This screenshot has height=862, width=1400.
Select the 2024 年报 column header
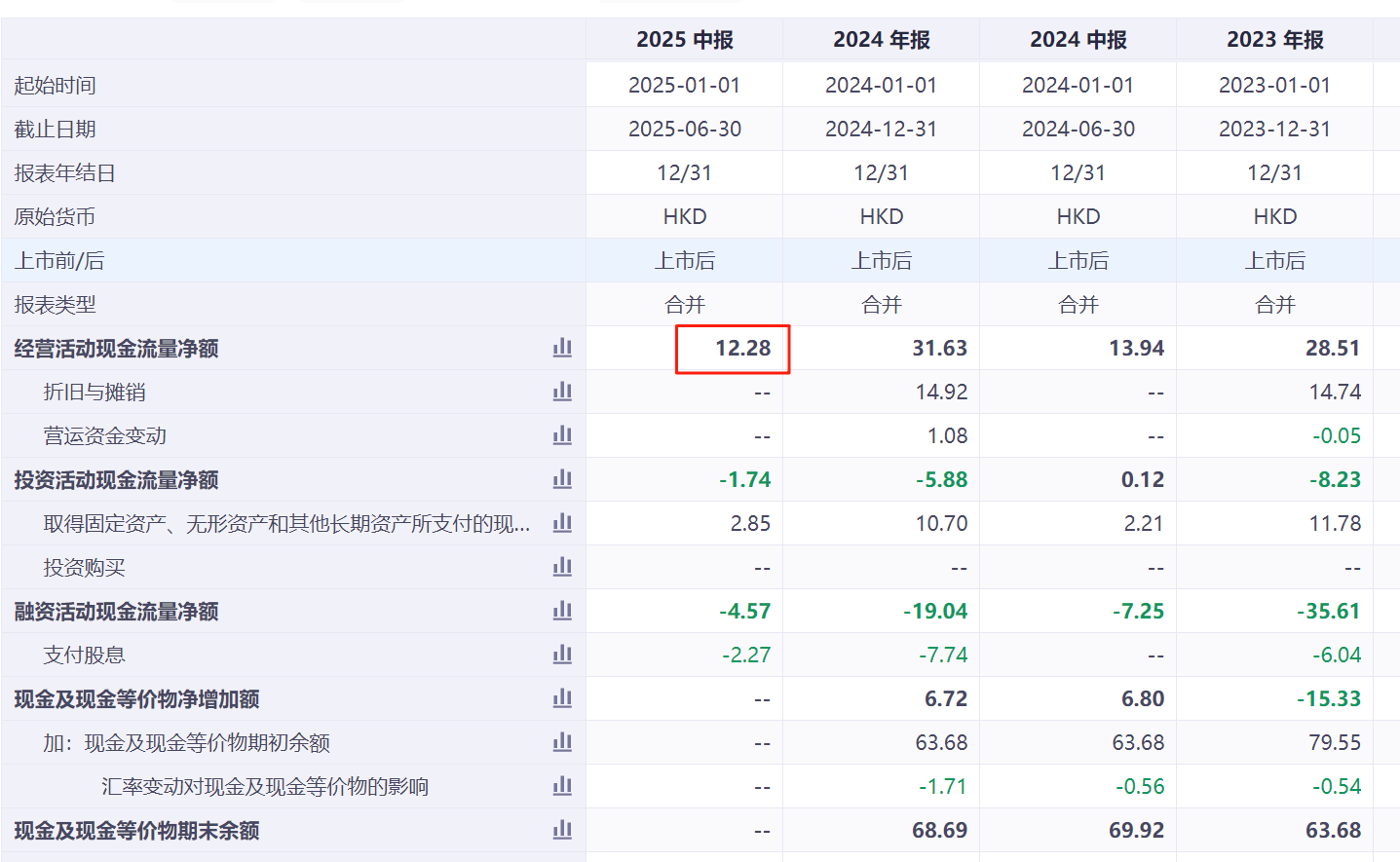[x=881, y=40]
